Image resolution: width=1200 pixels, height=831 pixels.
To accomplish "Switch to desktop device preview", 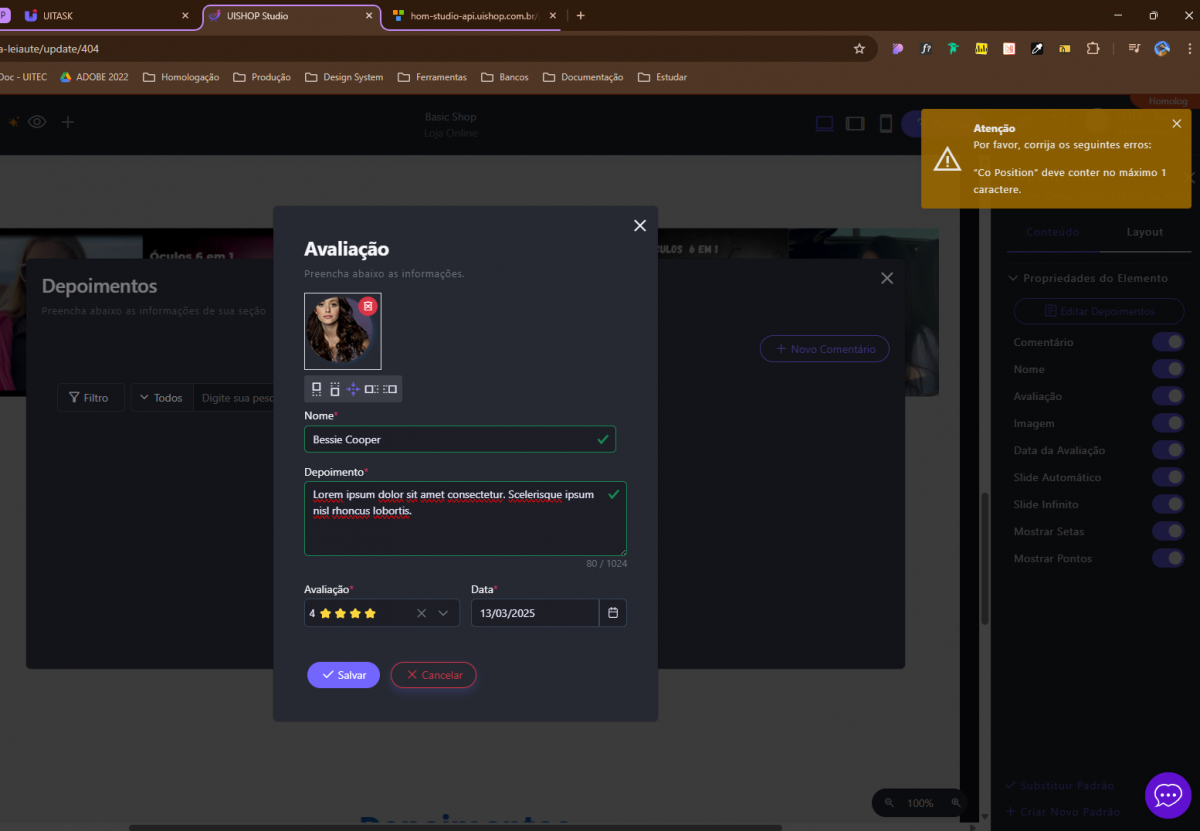I will click(825, 123).
